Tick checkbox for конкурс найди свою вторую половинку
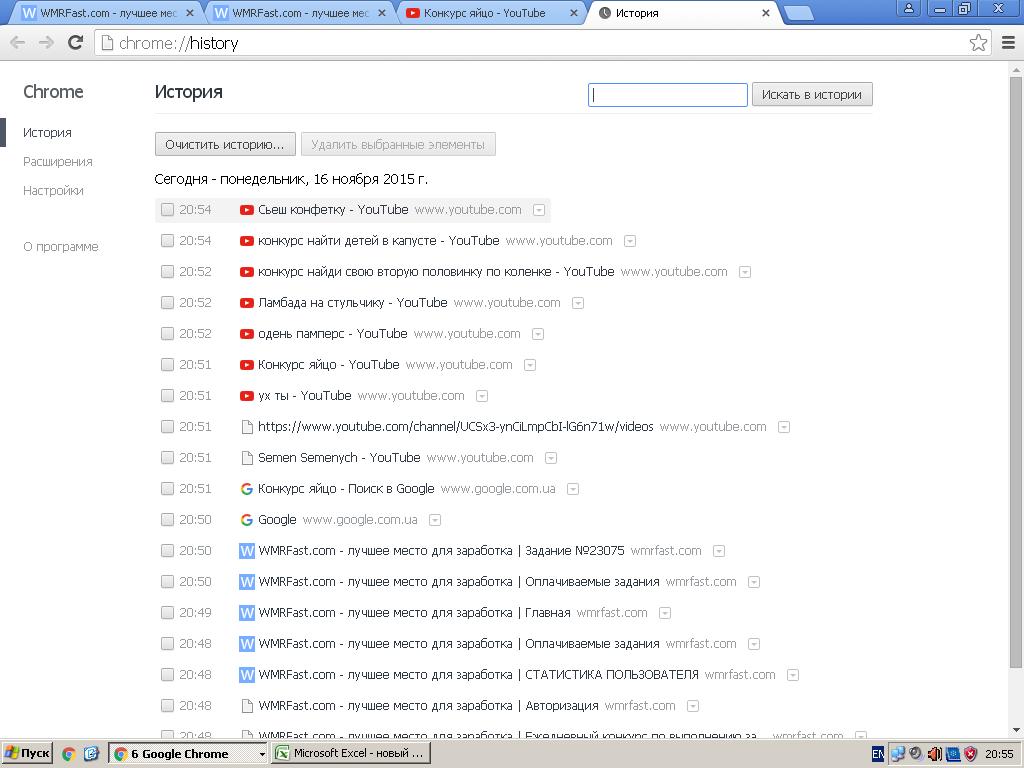Screen dimensions: 1024x768 pyautogui.click(x=167, y=272)
